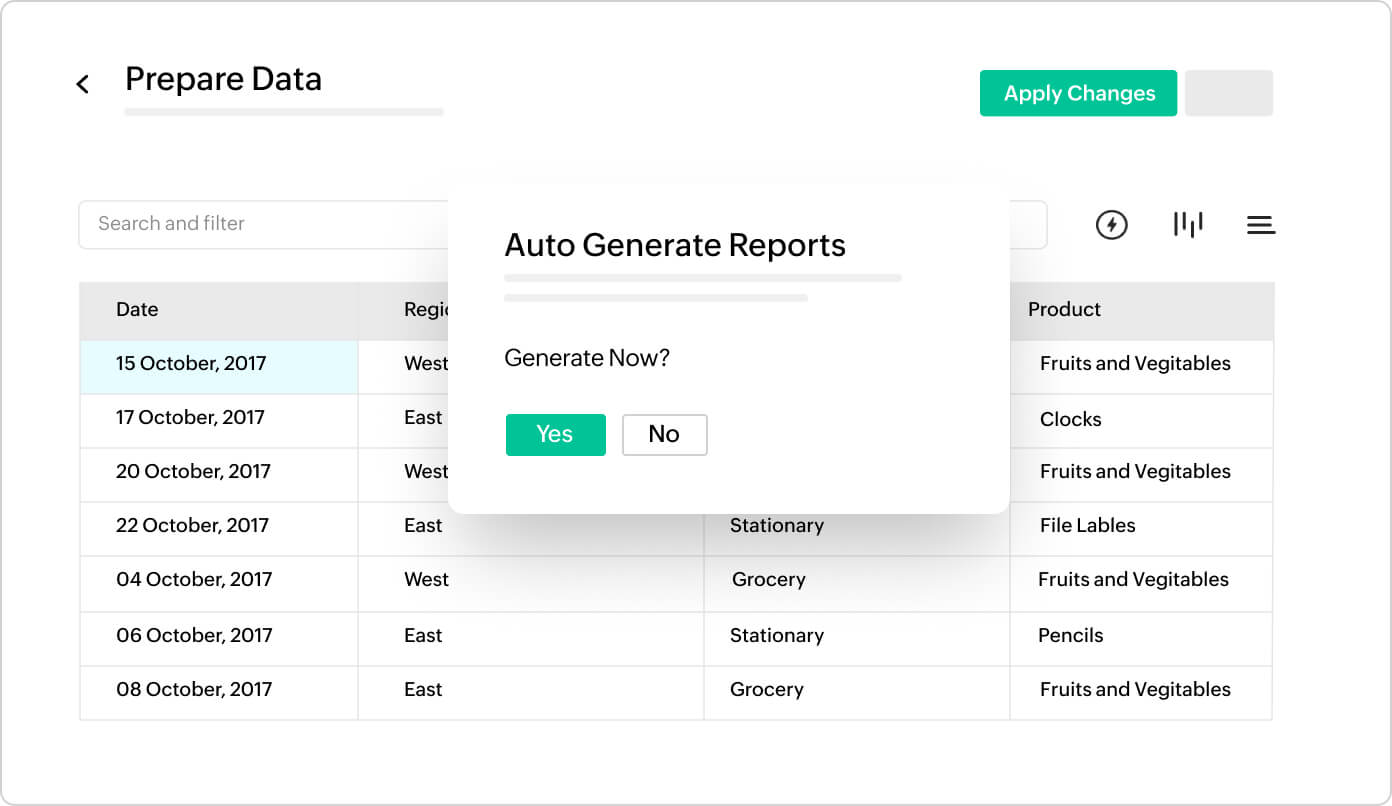The image size is (1392, 806).
Task: Click the 17 October, 2017 date cell
Action: pyautogui.click(x=190, y=418)
